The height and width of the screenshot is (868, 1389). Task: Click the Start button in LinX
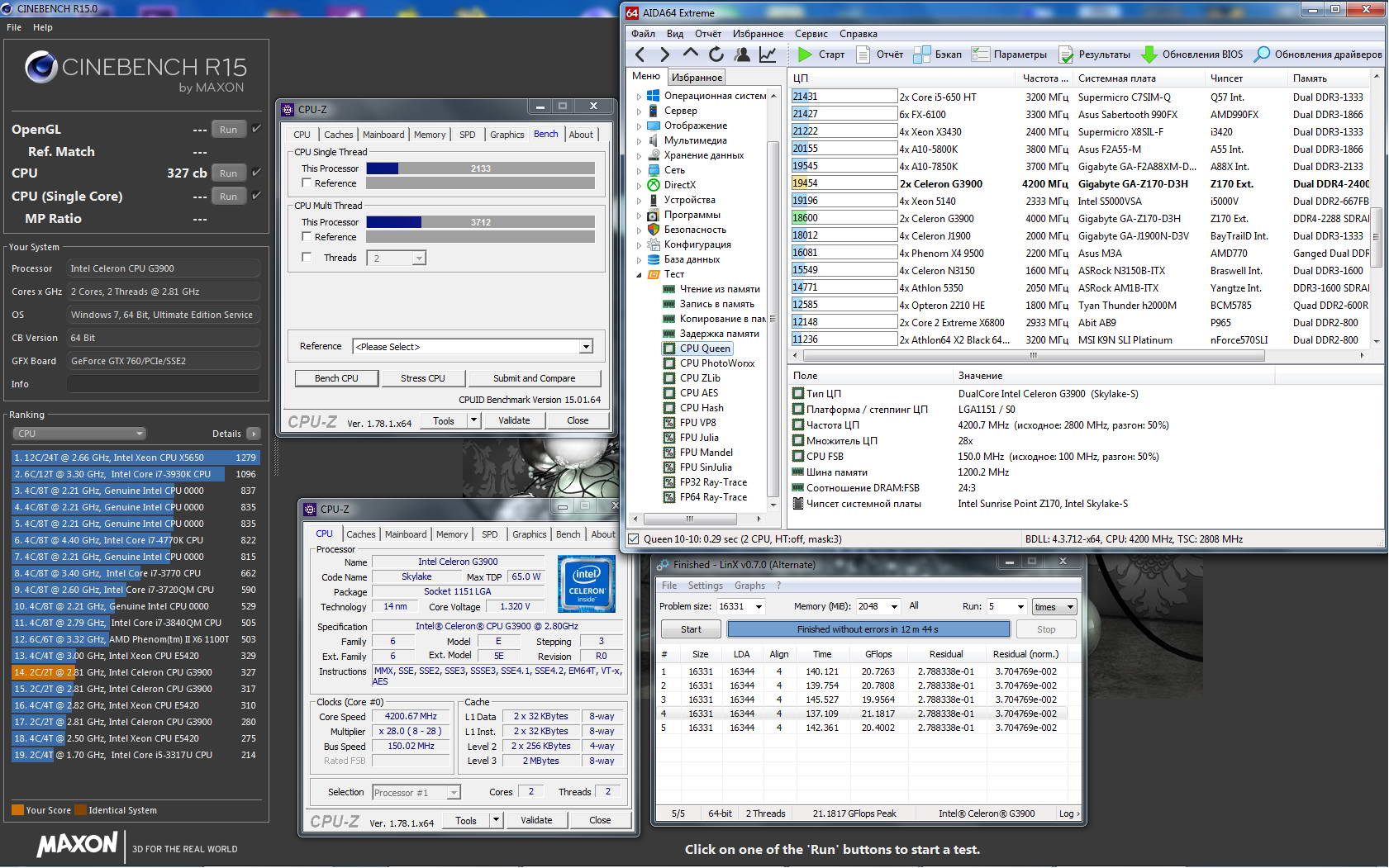(x=691, y=629)
